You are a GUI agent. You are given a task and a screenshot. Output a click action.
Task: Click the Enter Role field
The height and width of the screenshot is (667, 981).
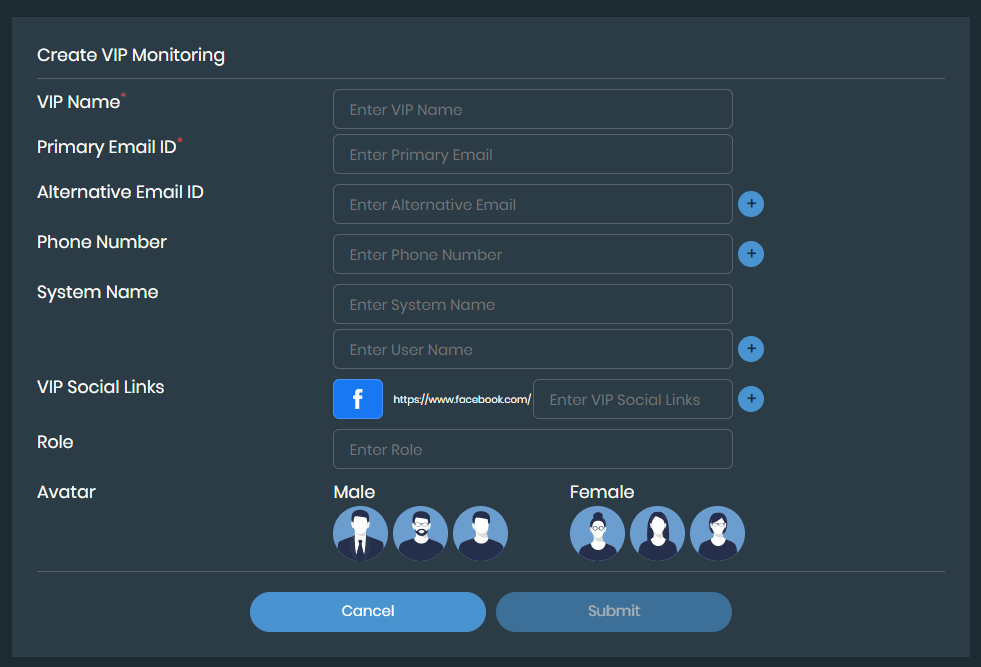point(532,449)
